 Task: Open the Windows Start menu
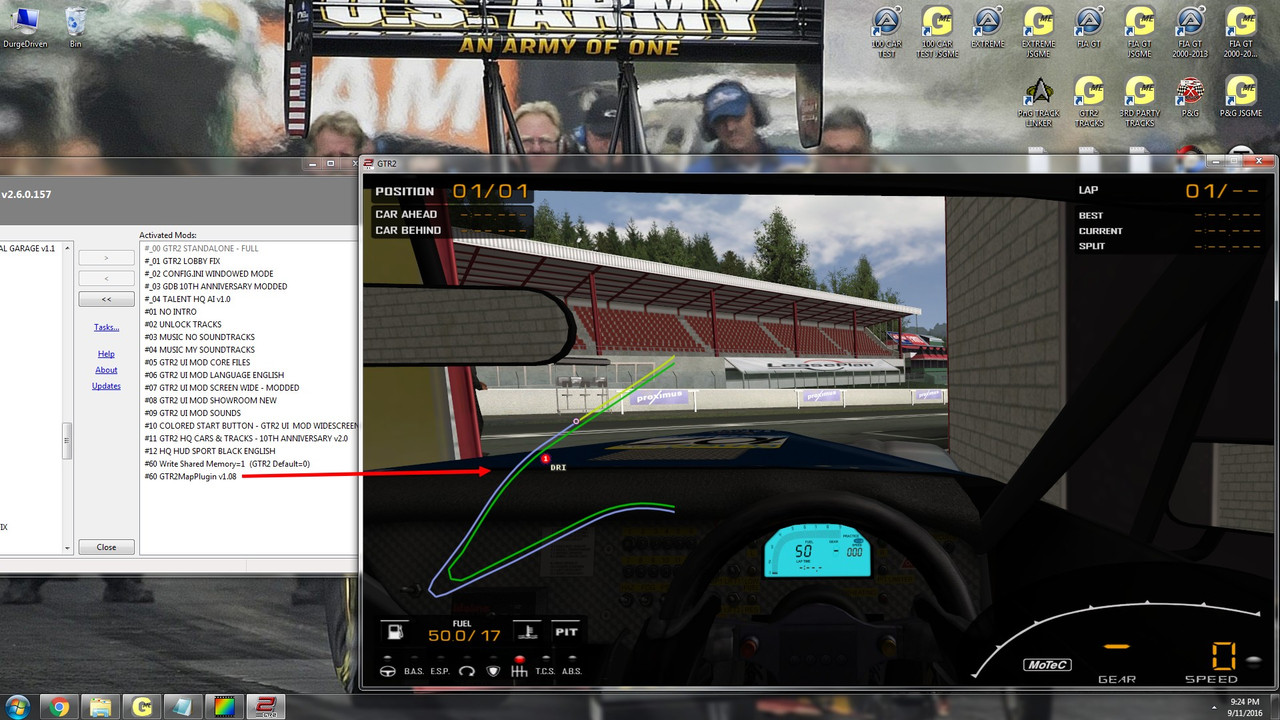(x=19, y=707)
